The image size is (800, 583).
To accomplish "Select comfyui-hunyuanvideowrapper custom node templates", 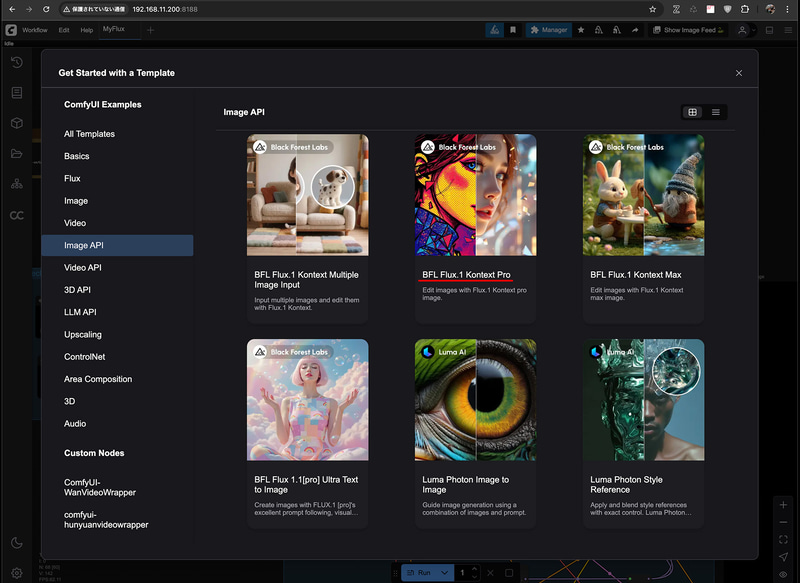I will [117, 520].
